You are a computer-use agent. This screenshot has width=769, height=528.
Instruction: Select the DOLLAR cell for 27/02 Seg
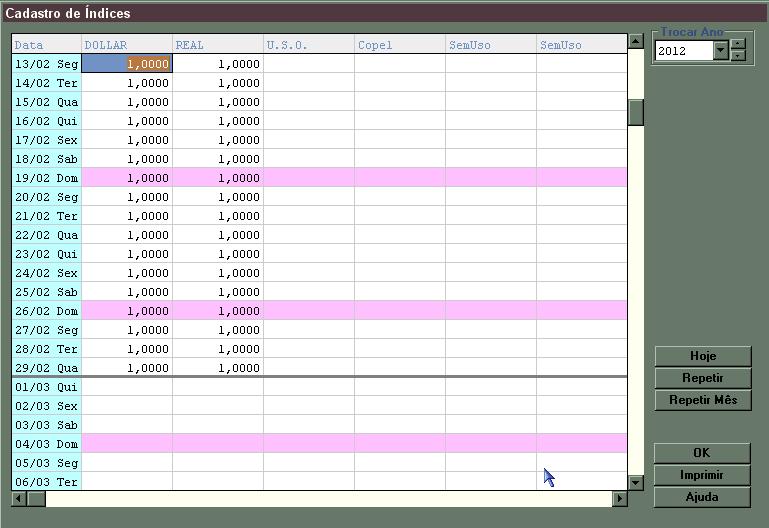click(127, 330)
